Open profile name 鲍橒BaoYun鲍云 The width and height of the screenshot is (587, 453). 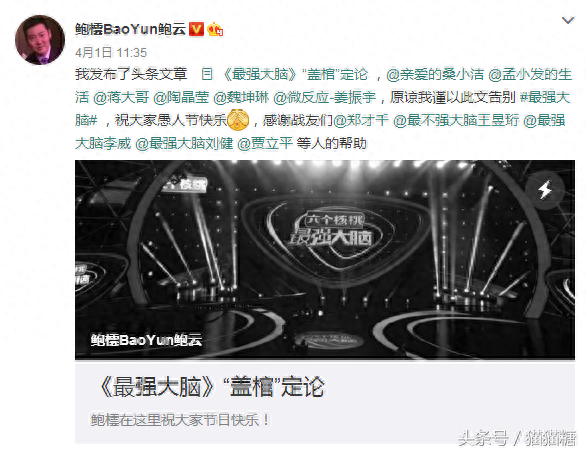[x=130, y=29]
